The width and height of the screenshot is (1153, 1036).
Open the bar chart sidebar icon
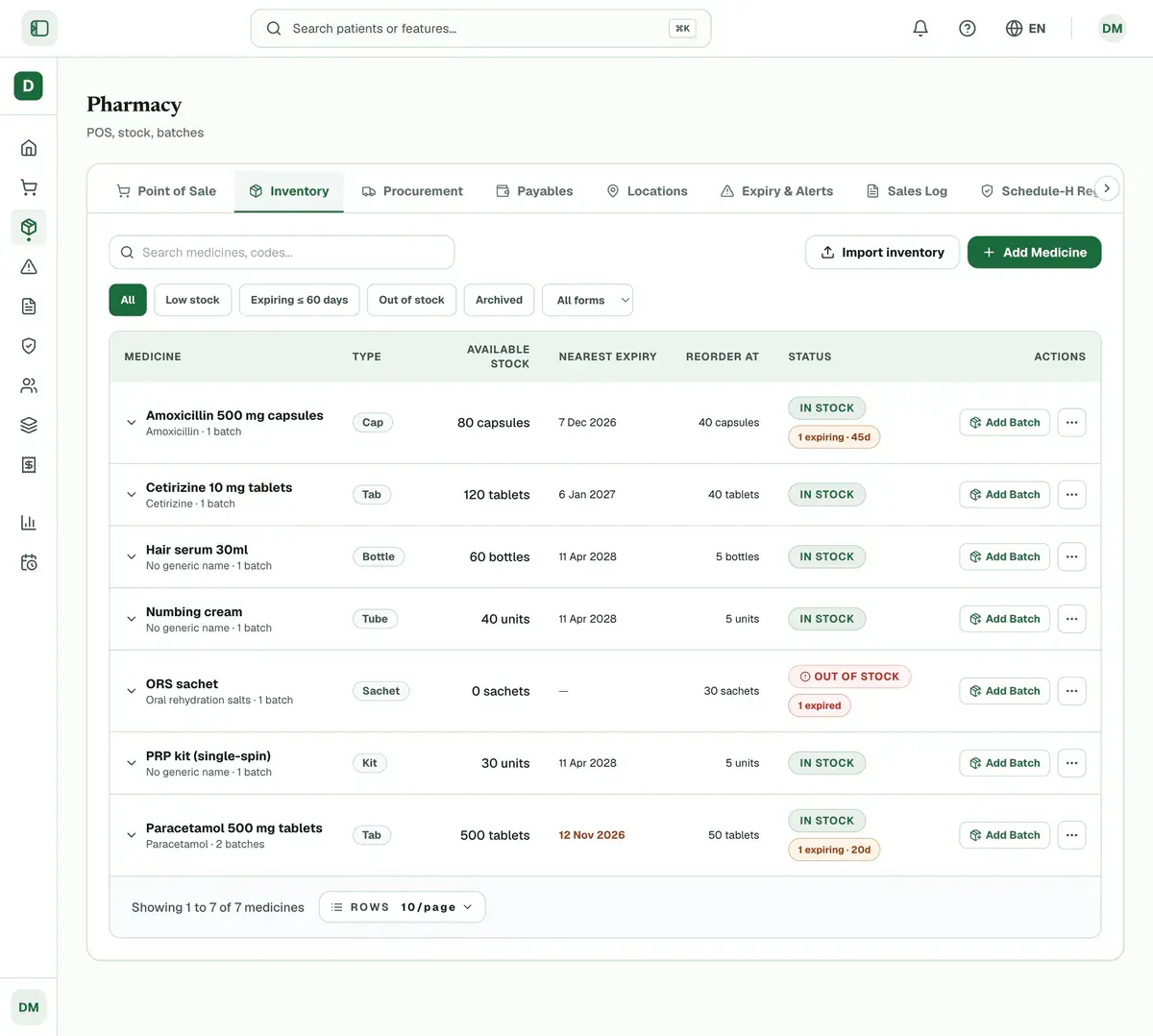[x=29, y=523]
